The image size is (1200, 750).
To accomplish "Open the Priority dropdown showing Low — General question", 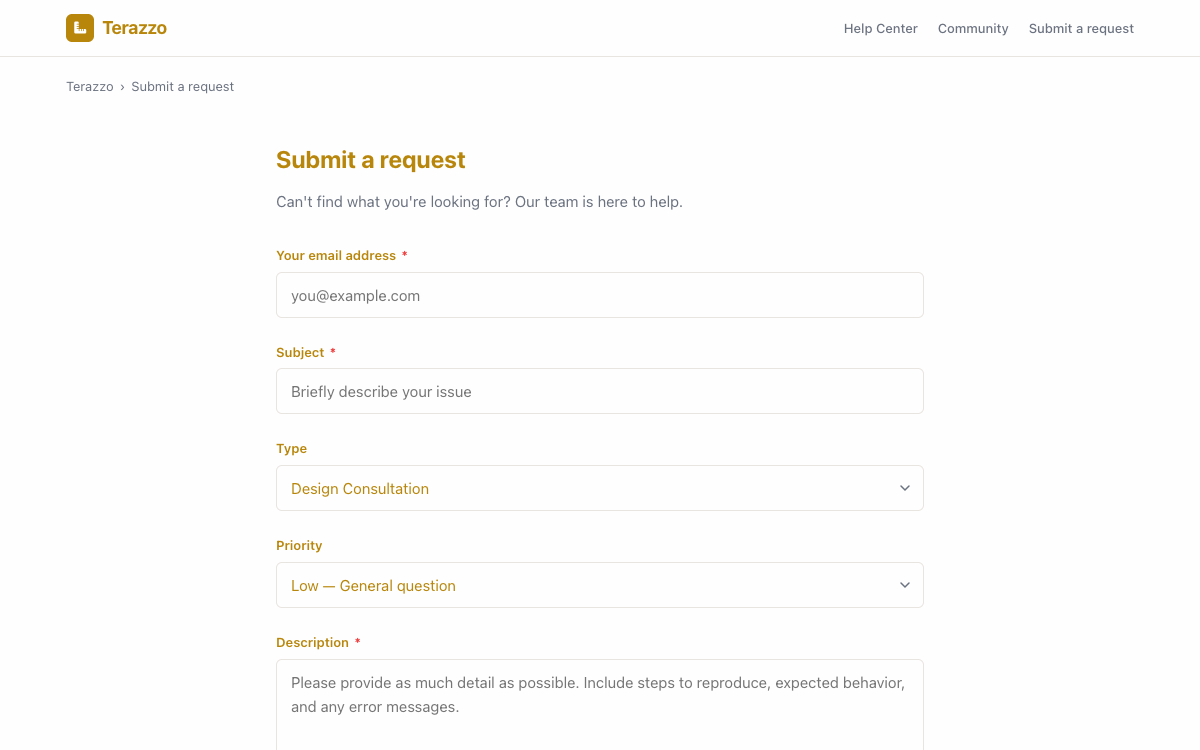I will click(x=600, y=585).
